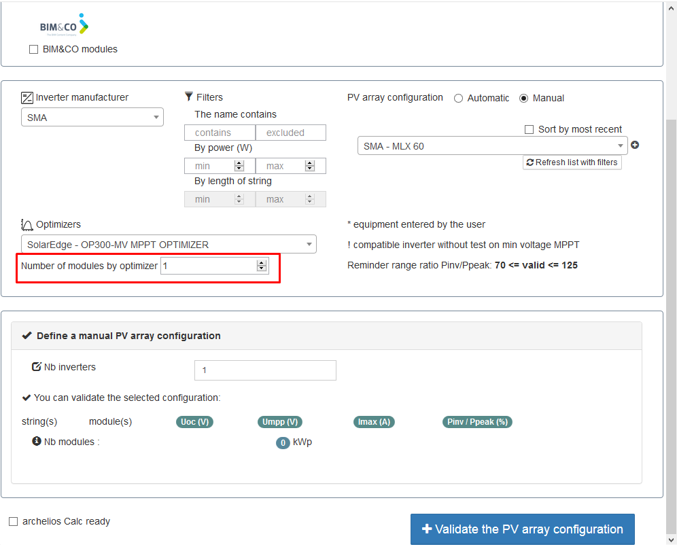Viewport: 677px width, 545px height.
Task: Focus the Number of modules by optimizer field
Action: pyautogui.click(x=214, y=266)
